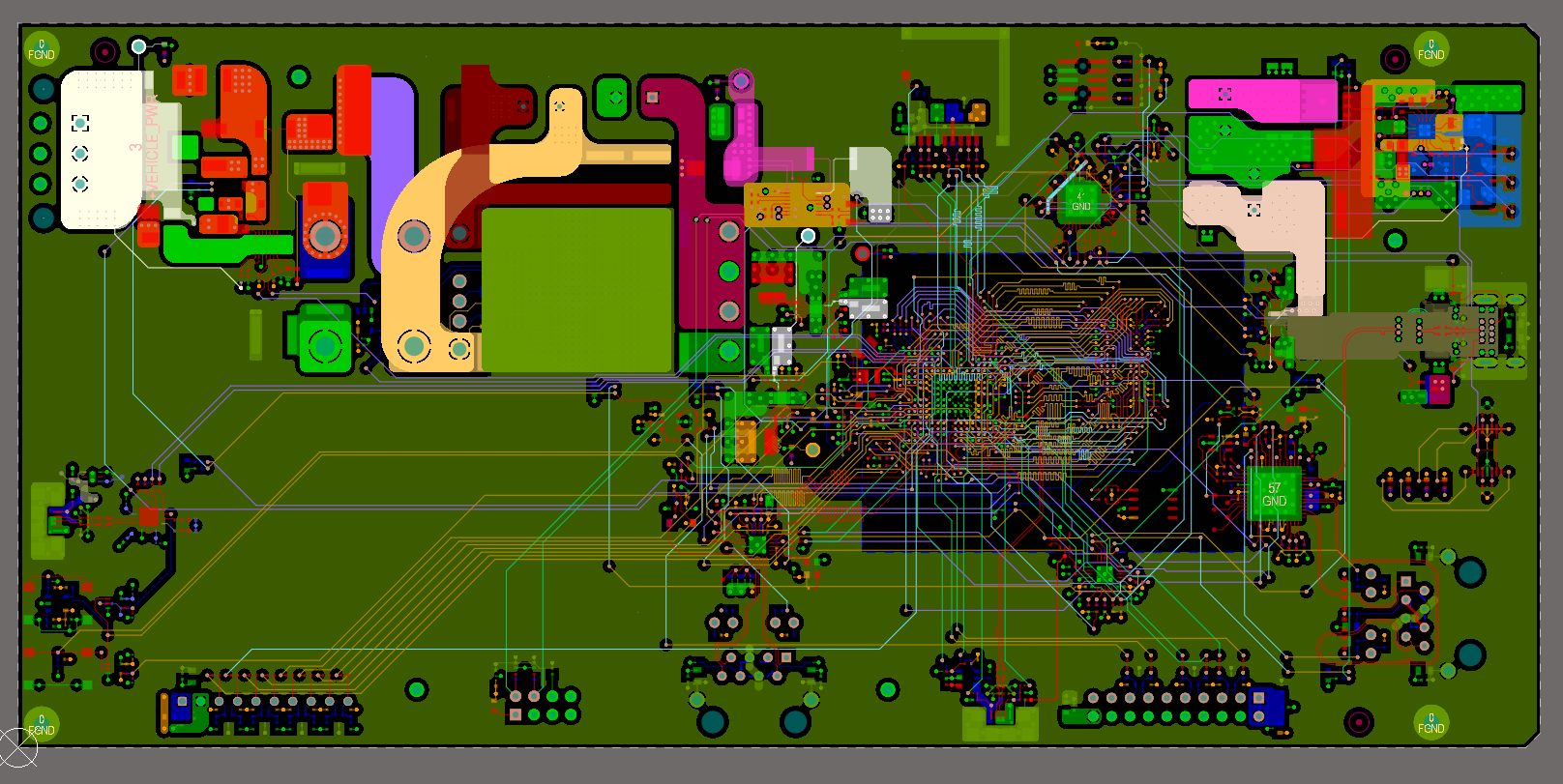Select the green square pad with the round hole

(x=324, y=344)
